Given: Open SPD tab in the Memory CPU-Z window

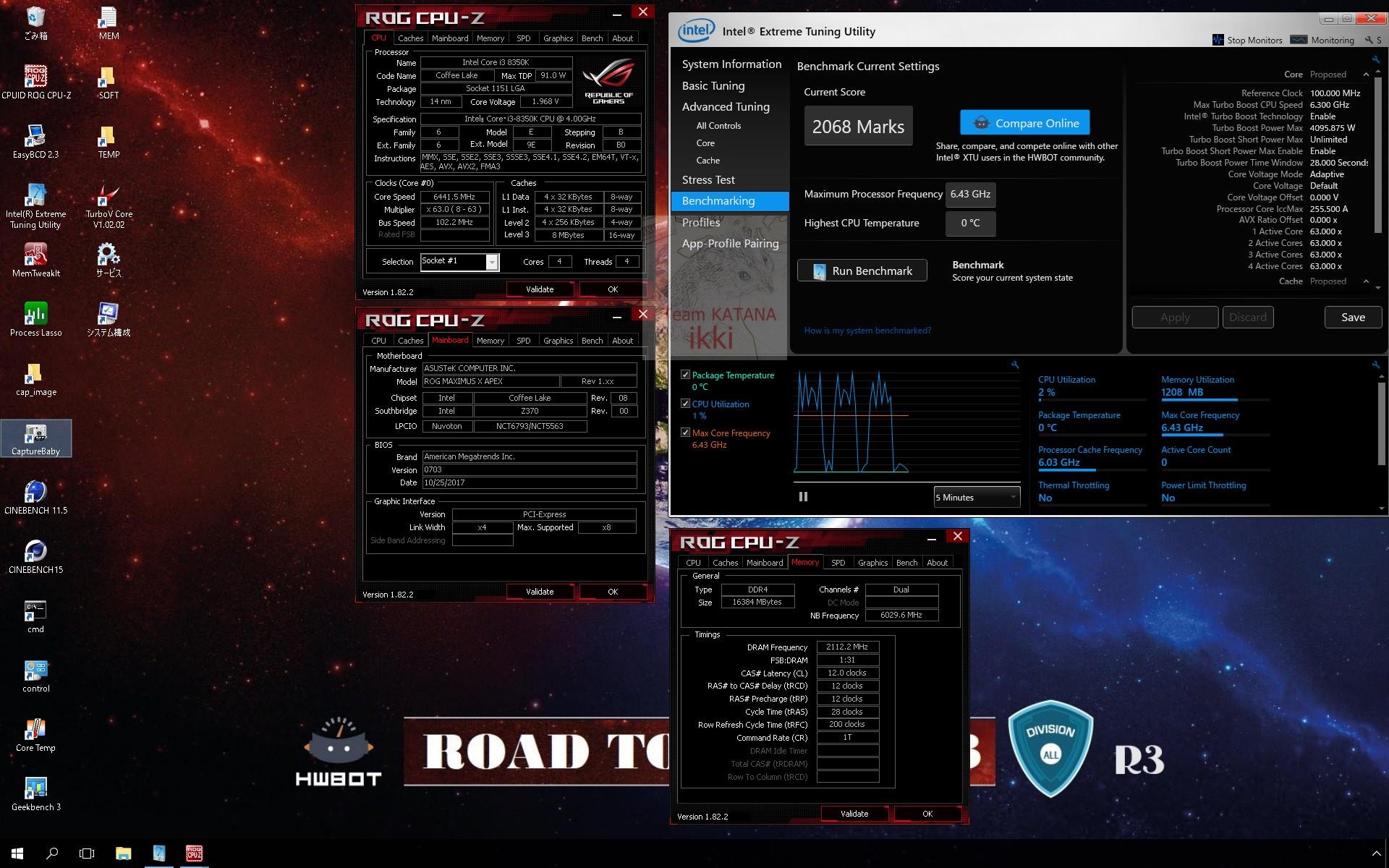Looking at the screenshot, I should pyautogui.click(x=838, y=563).
